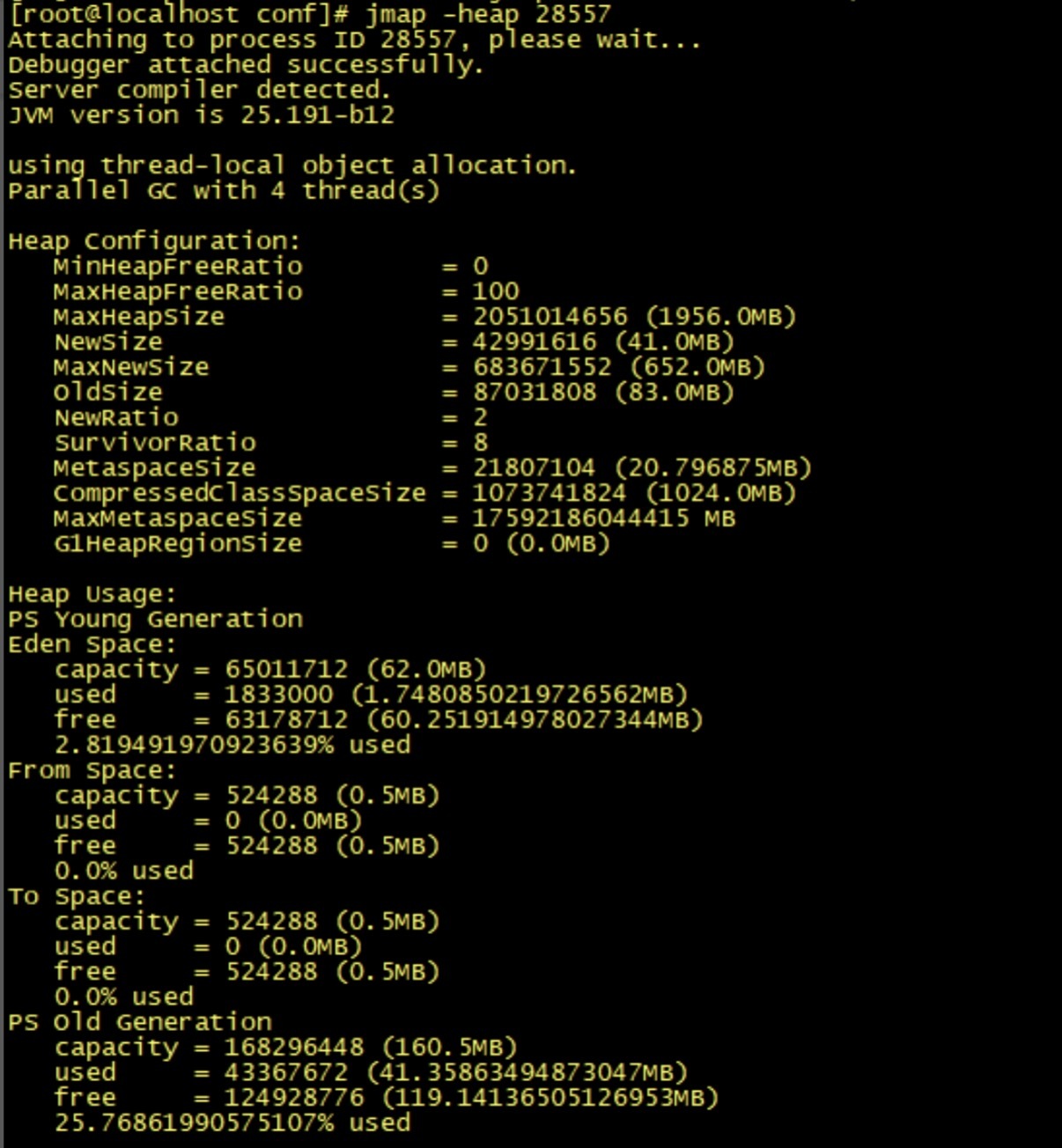Click the CompressedClassSpaceSize label
Image resolution: width=1062 pixels, height=1148 pixels.
click(240, 493)
